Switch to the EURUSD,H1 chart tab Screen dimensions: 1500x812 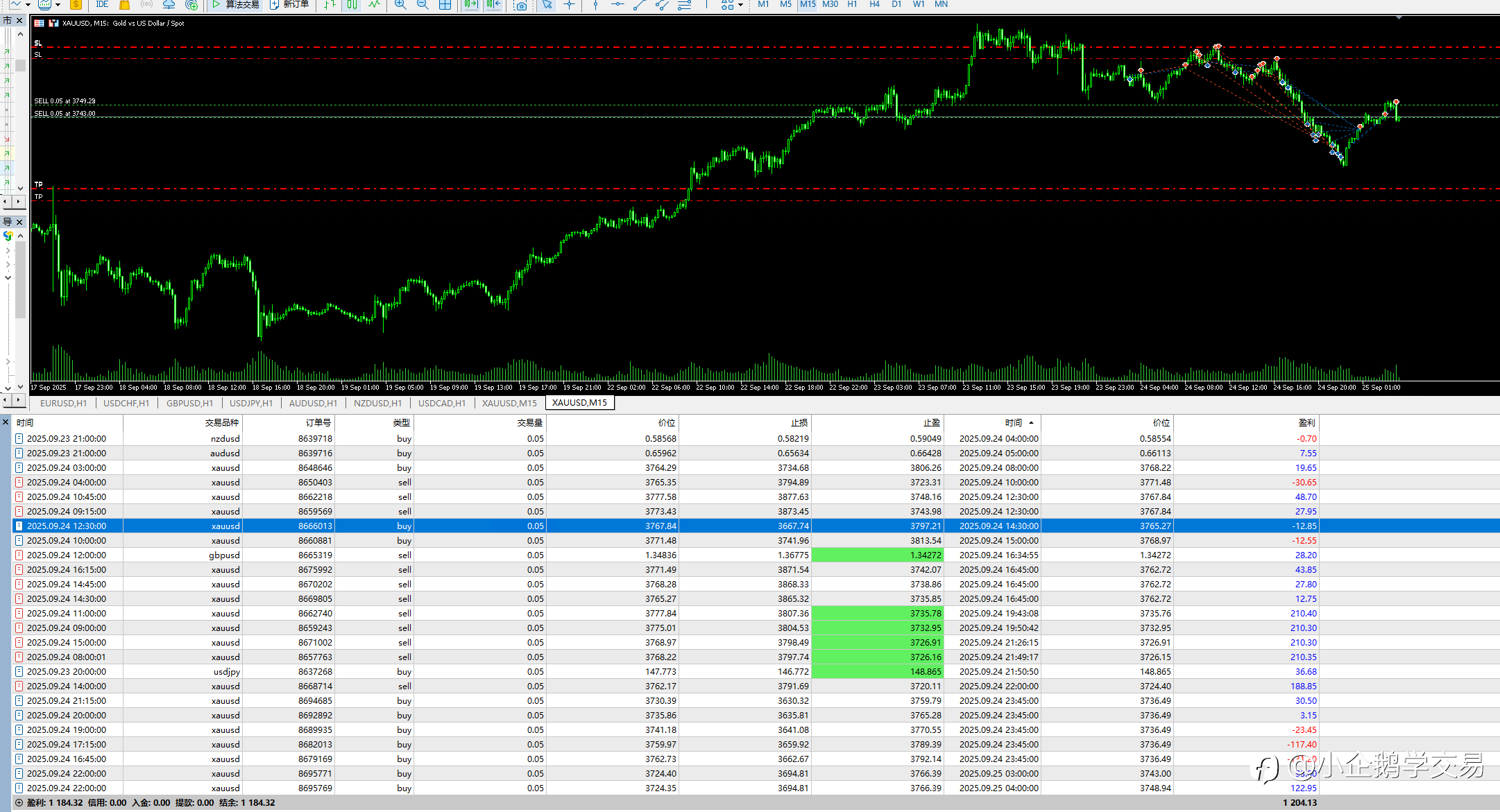coord(63,403)
